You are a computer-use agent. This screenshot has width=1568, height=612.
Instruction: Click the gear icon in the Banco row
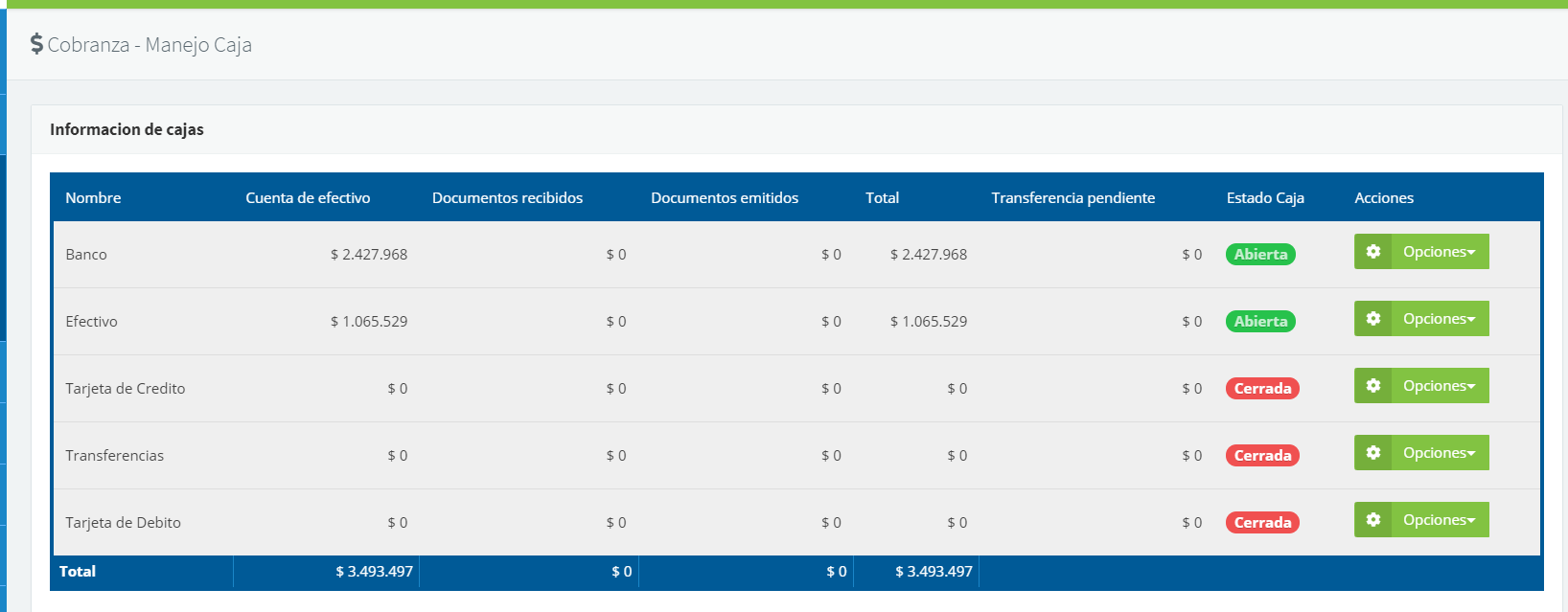(x=1372, y=252)
